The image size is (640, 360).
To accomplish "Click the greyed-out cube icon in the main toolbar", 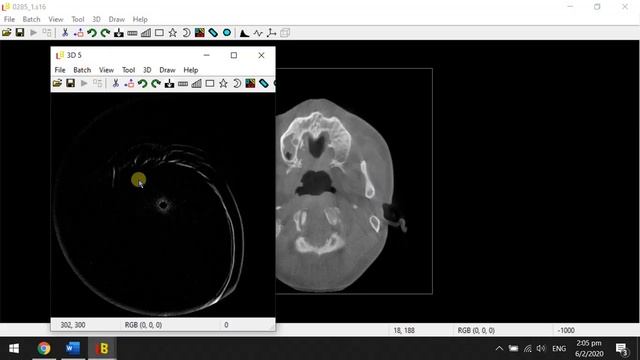I will tap(285, 33).
